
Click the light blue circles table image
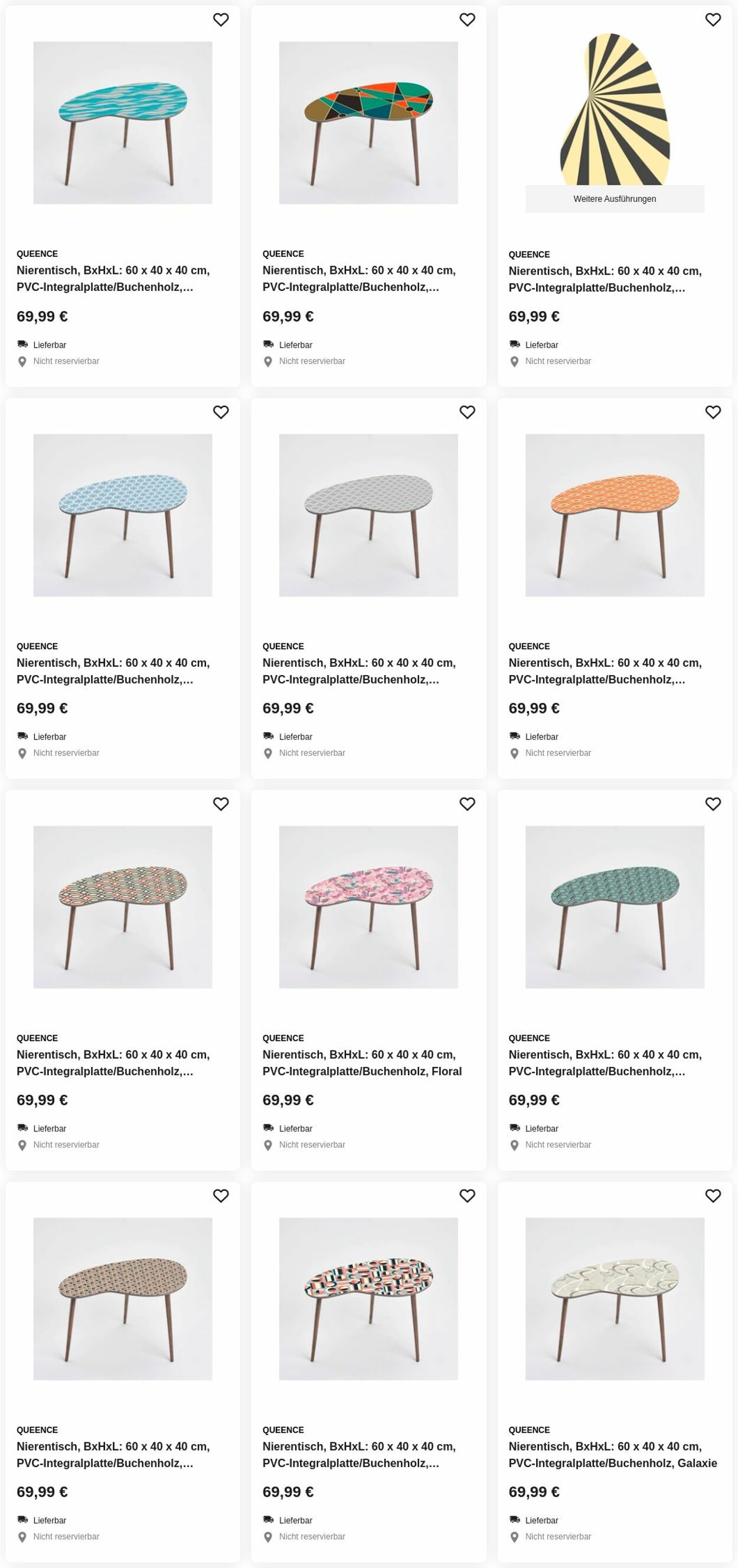pos(122,515)
